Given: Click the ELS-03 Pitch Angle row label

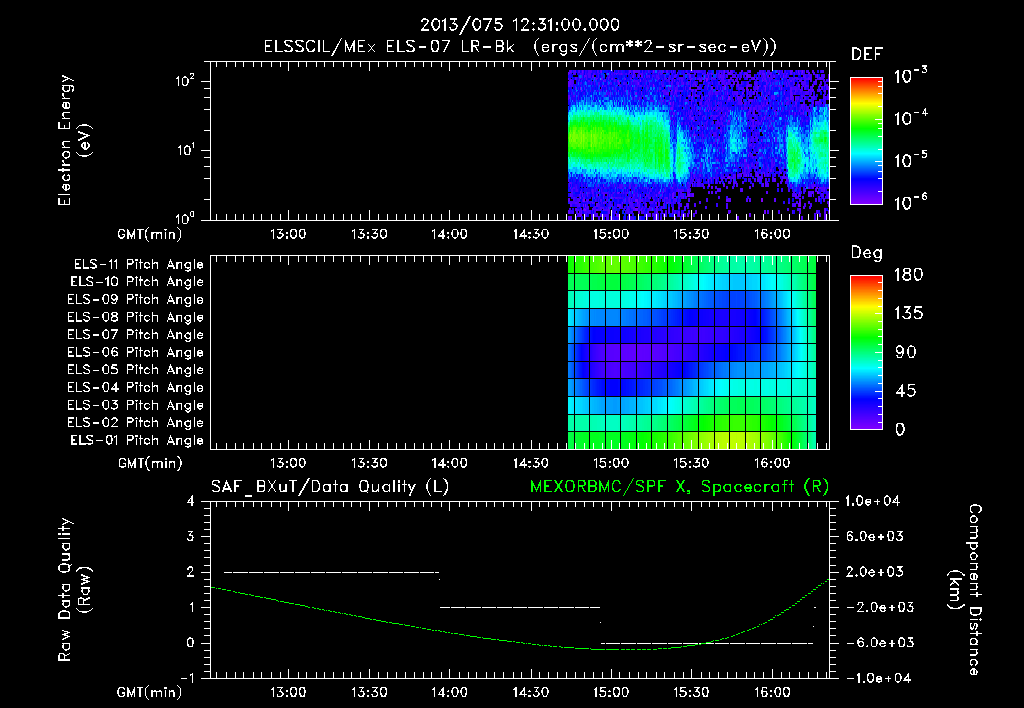Looking at the screenshot, I should pyautogui.click(x=135, y=406).
